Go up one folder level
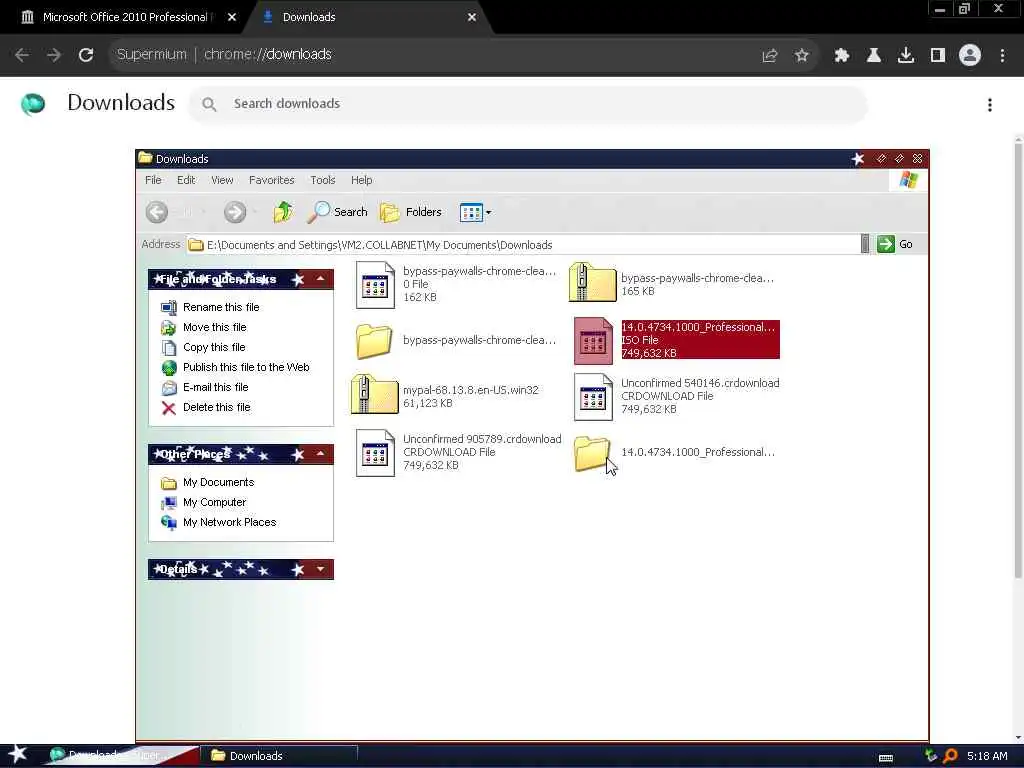 (283, 212)
